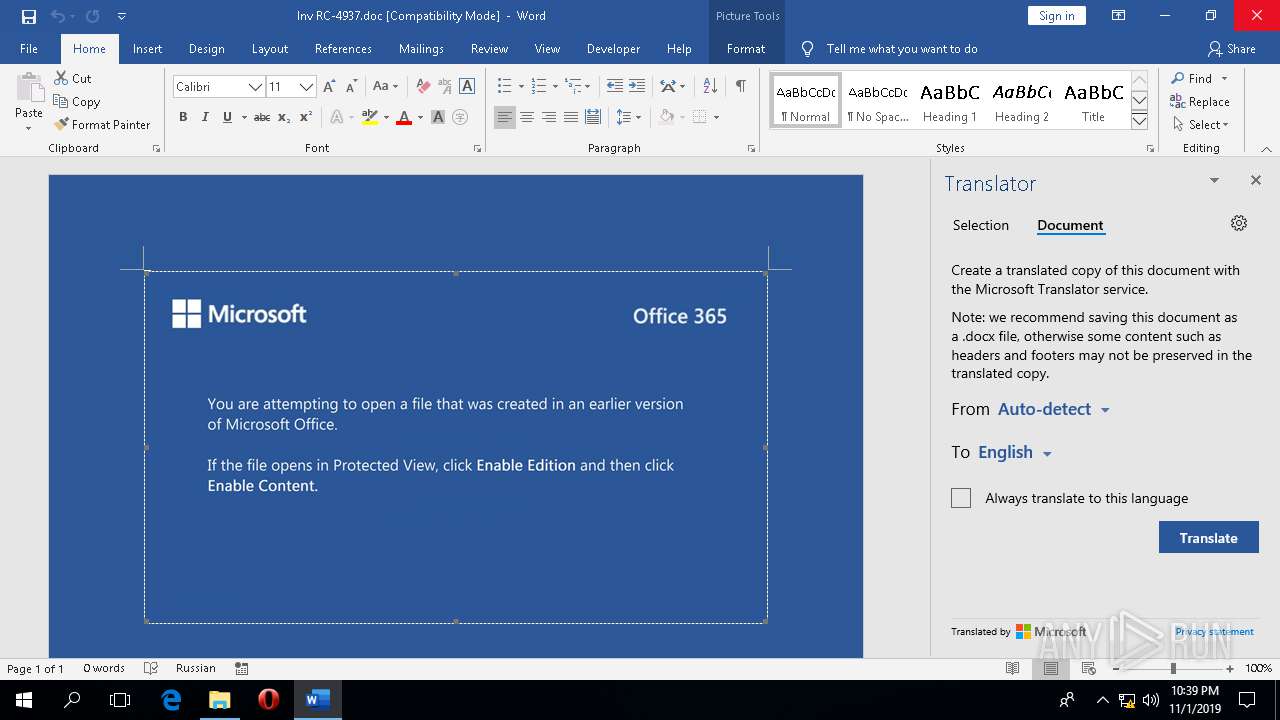
Task: Toggle underline formatting
Action: (227, 117)
